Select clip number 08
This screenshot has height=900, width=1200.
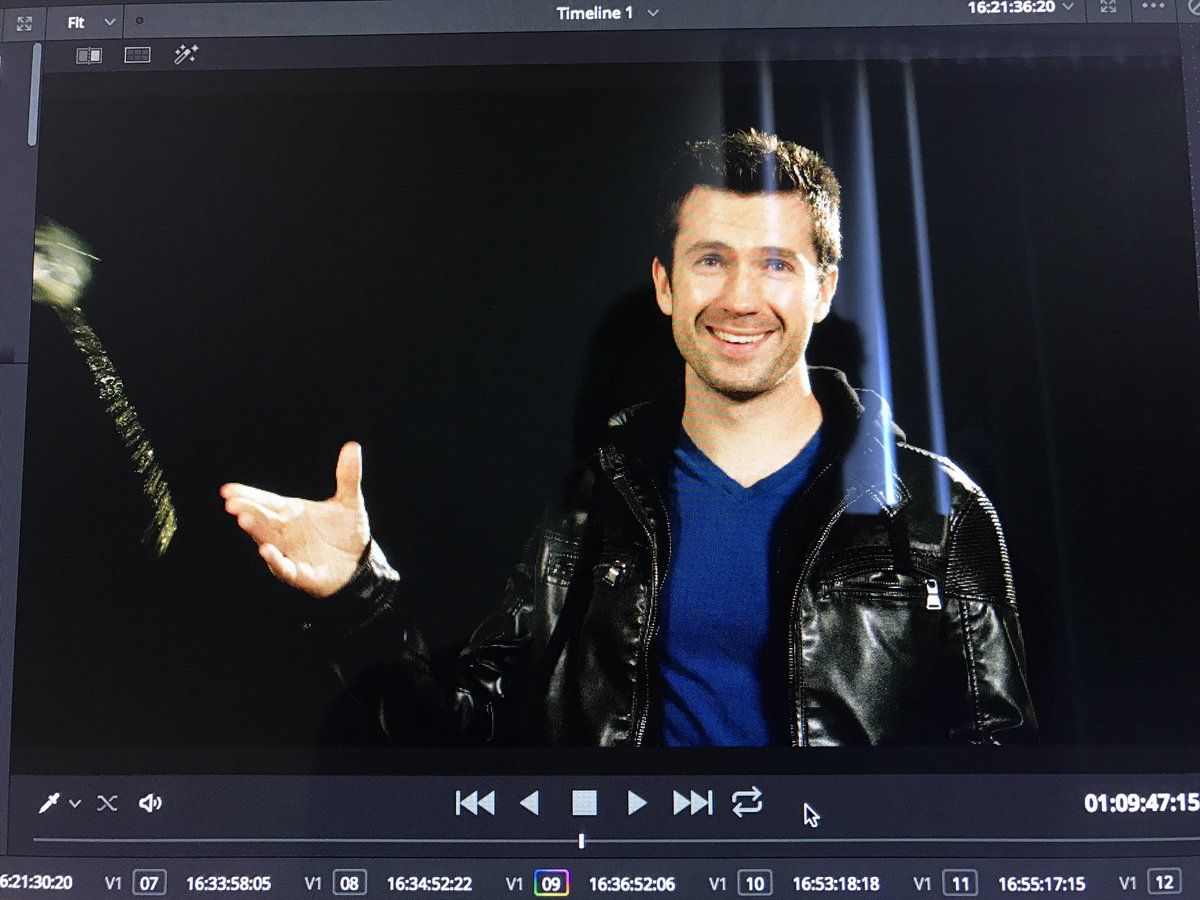pos(350,883)
